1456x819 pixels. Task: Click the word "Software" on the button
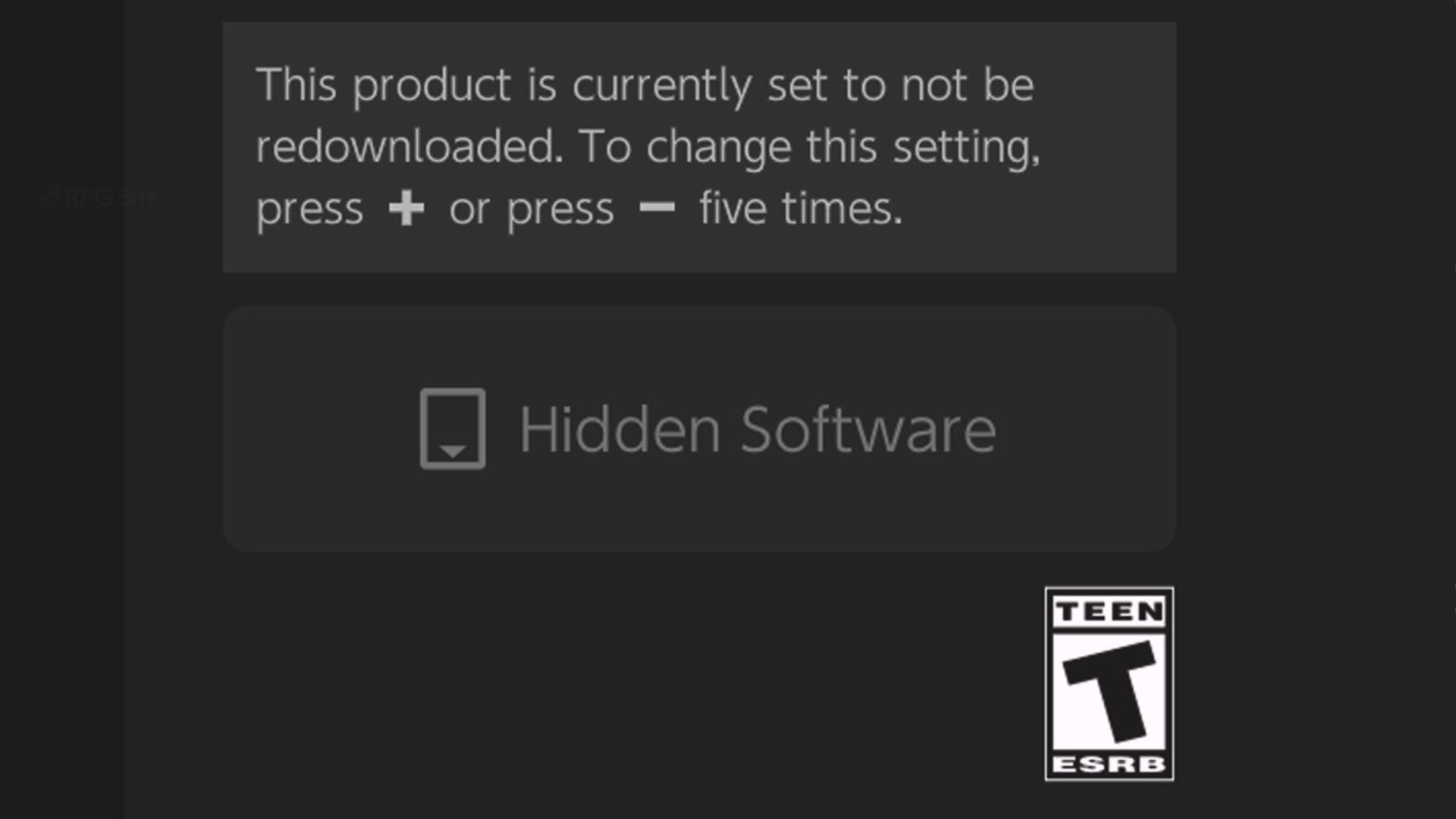click(x=868, y=429)
